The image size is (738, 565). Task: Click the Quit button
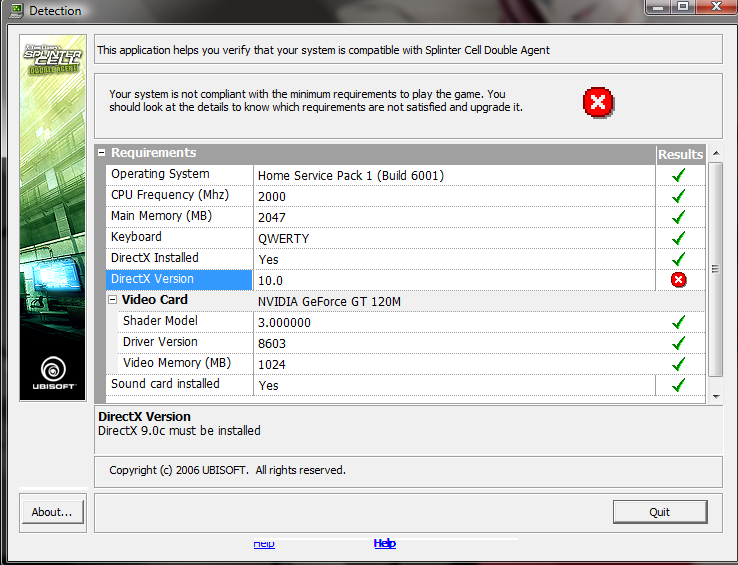click(660, 512)
